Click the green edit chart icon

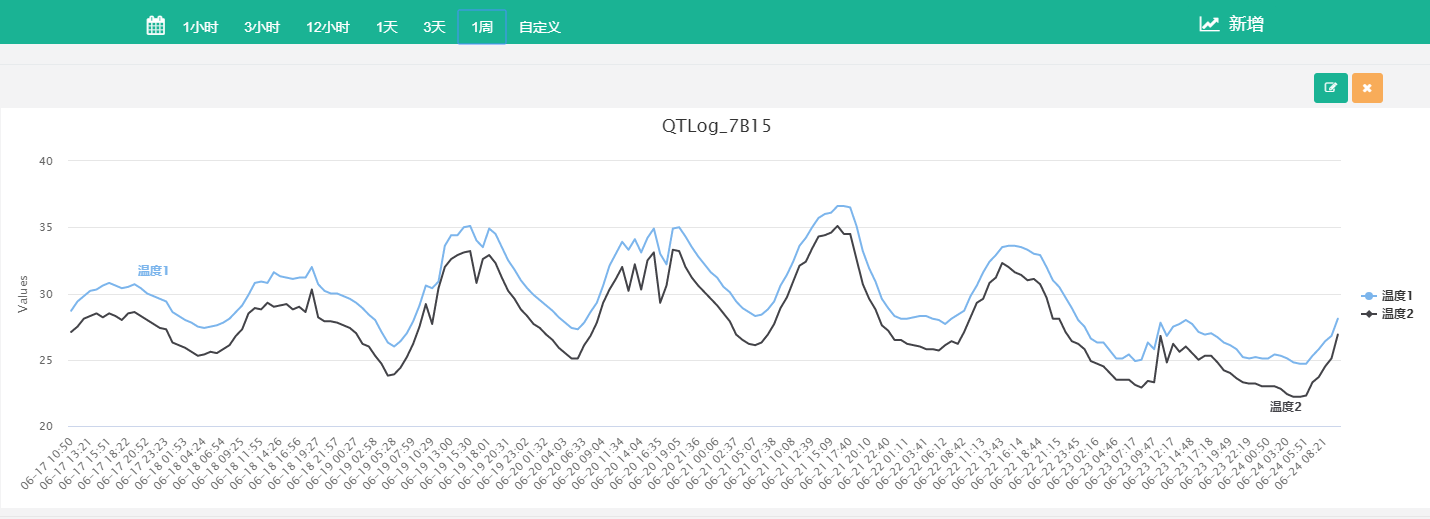(x=1330, y=88)
